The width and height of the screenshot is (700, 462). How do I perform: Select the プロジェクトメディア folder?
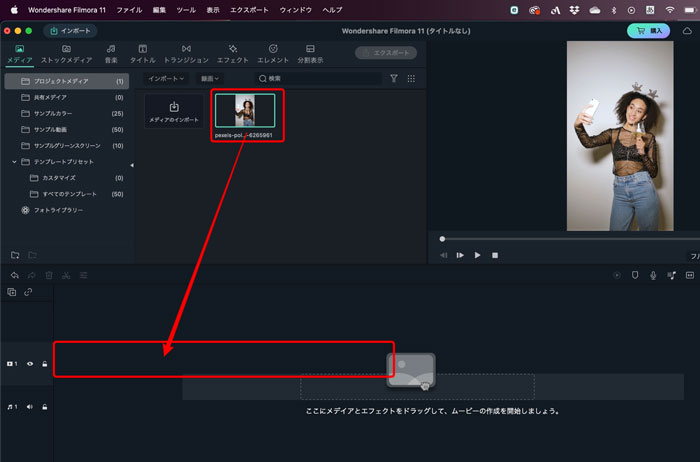pos(67,81)
